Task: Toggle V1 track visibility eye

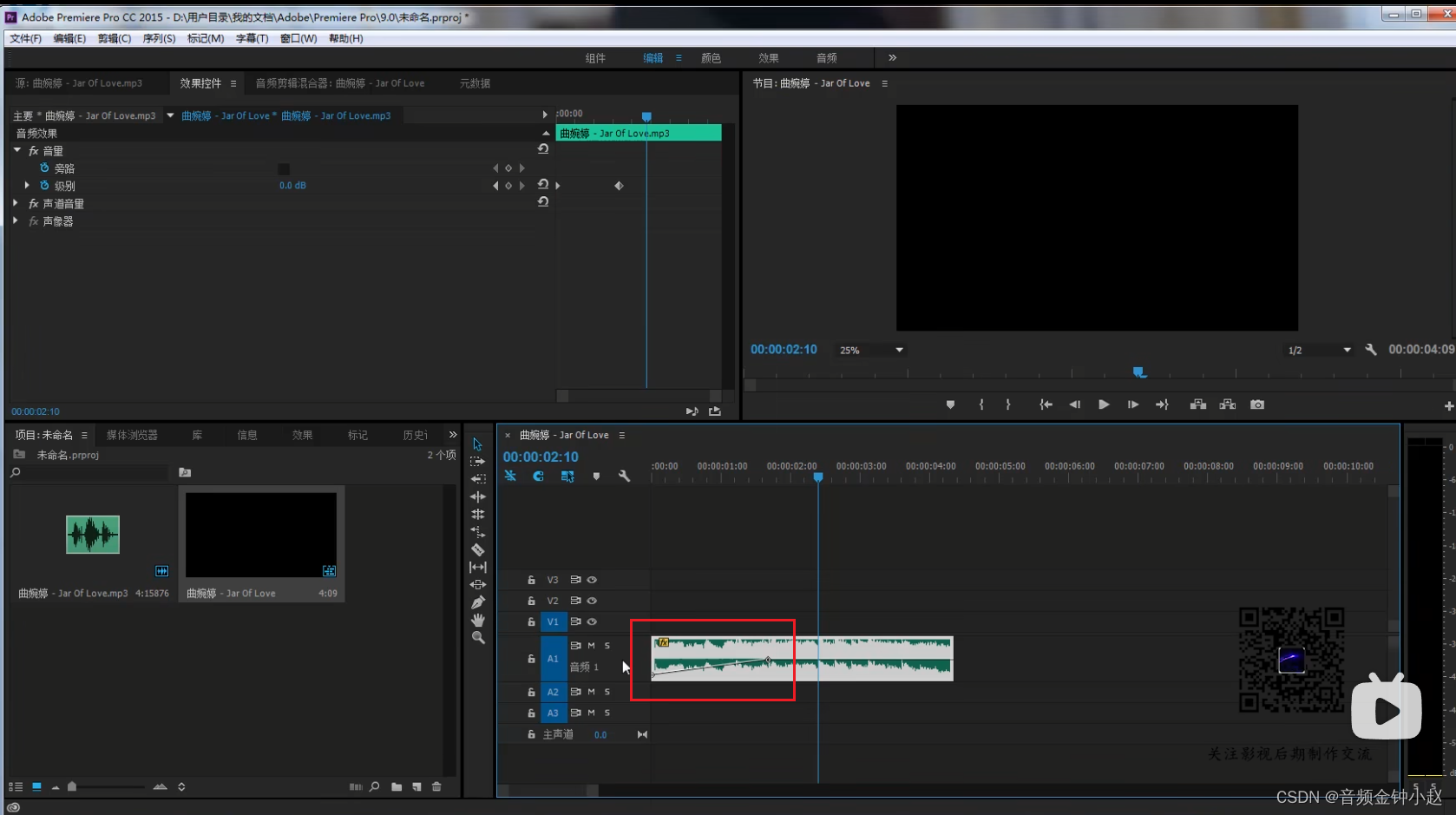Action: click(592, 621)
